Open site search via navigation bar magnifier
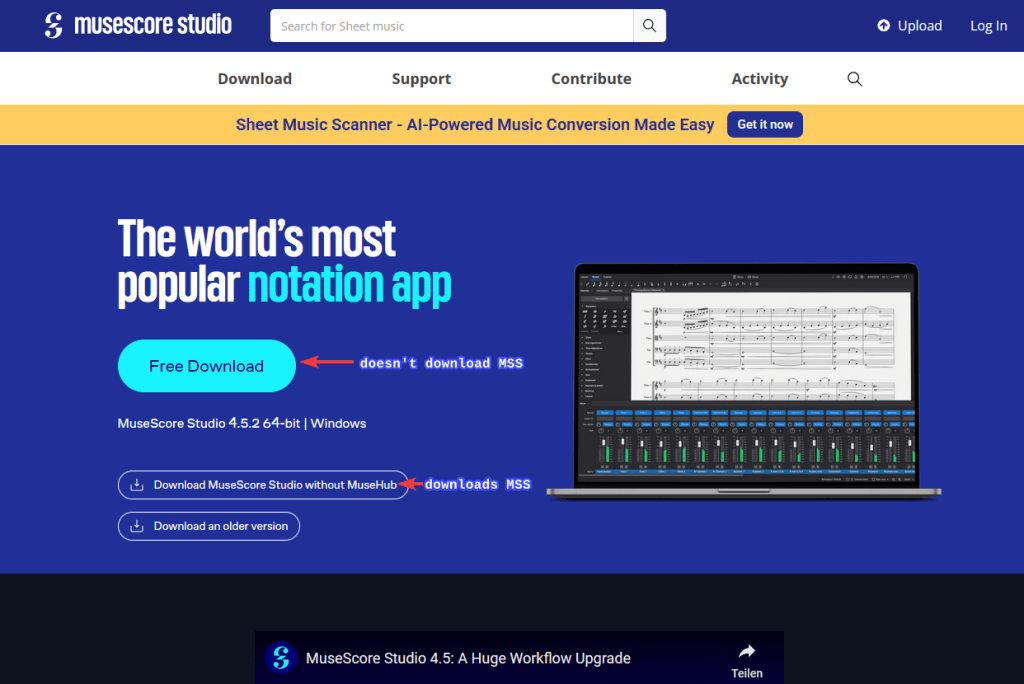The image size is (1024, 684). pyautogui.click(x=854, y=79)
